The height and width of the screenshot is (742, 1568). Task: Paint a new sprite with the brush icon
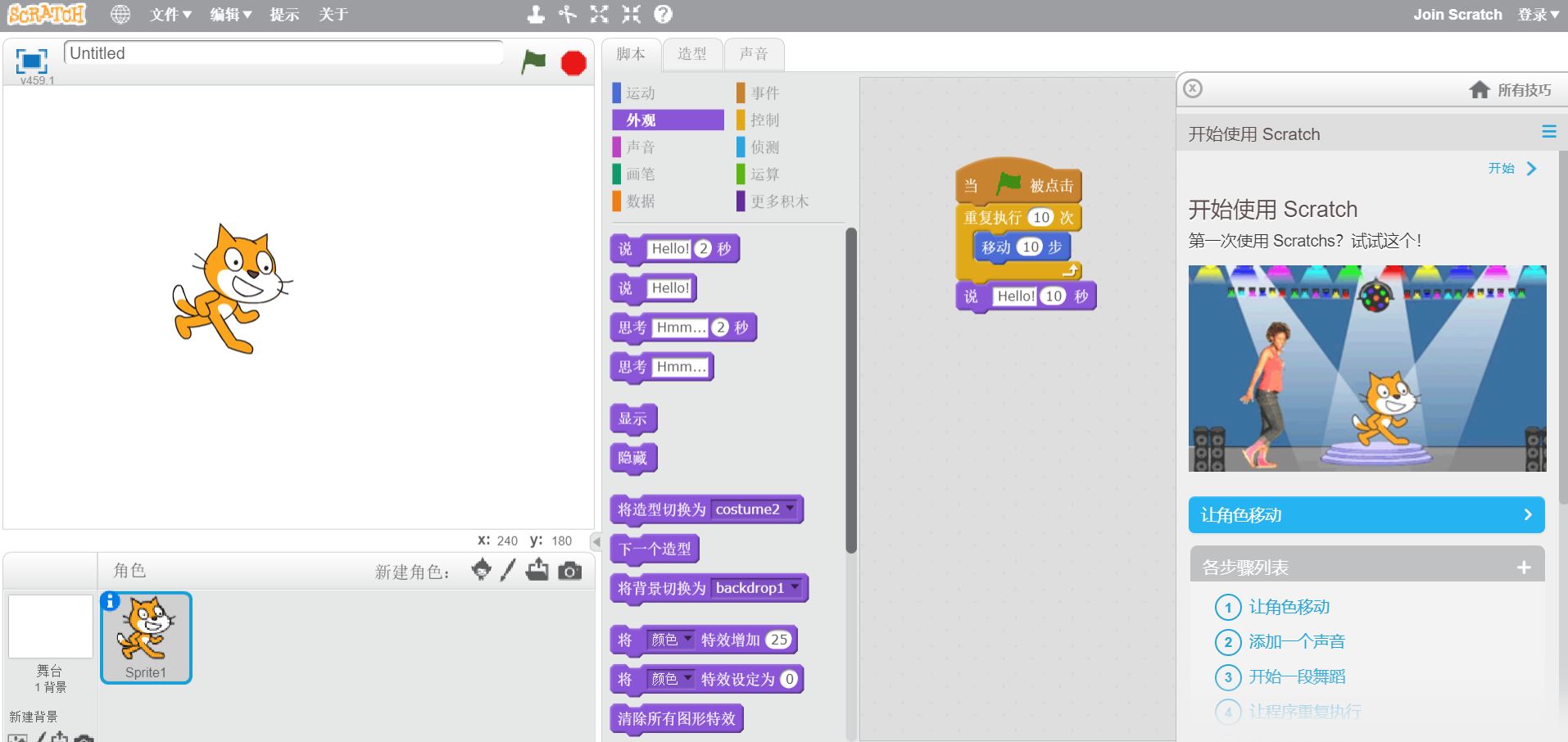(508, 570)
